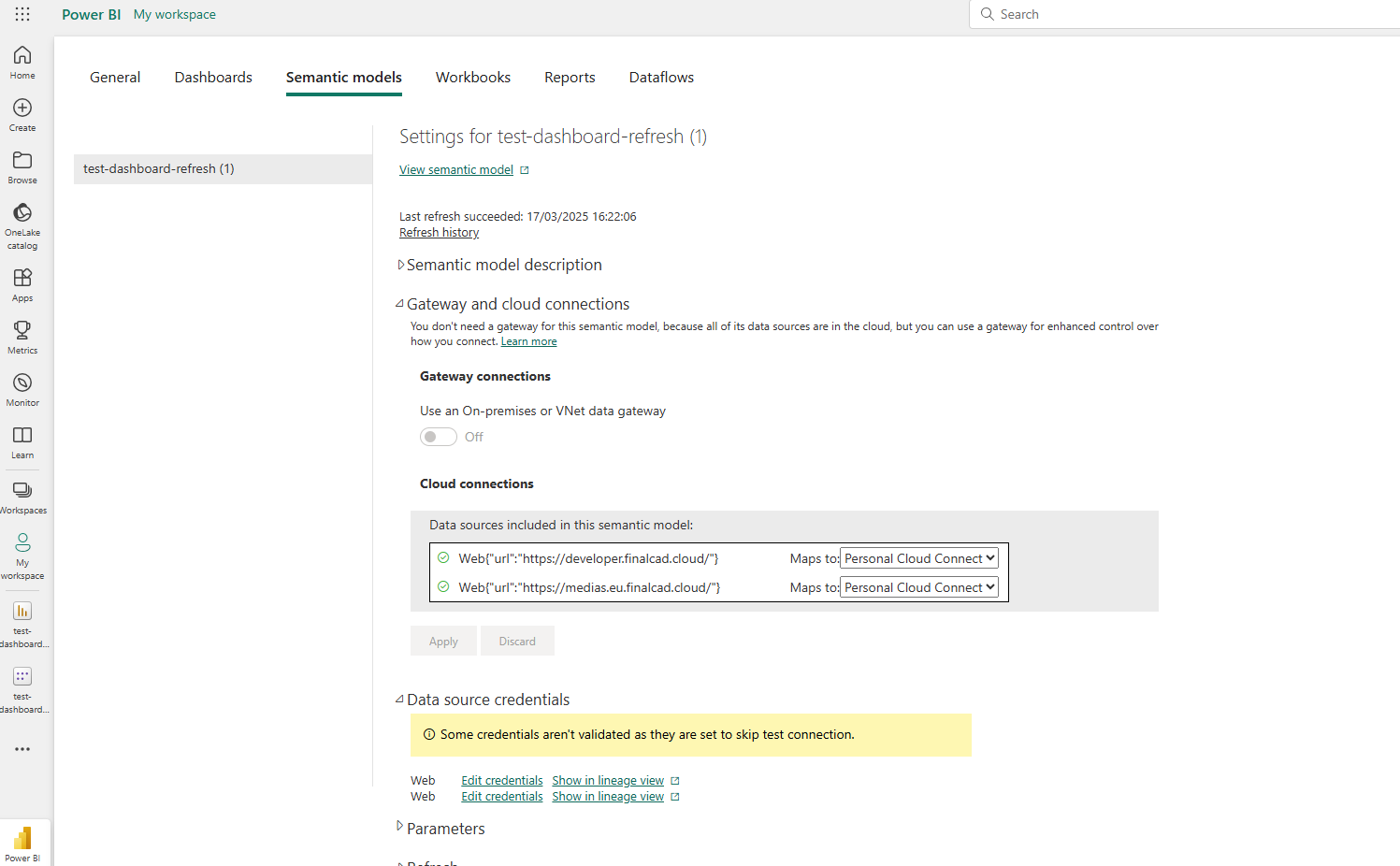Viewport: 1400px width, 866px height.
Task: Open the app launcher waffle menu
Action: pos(22,14)
